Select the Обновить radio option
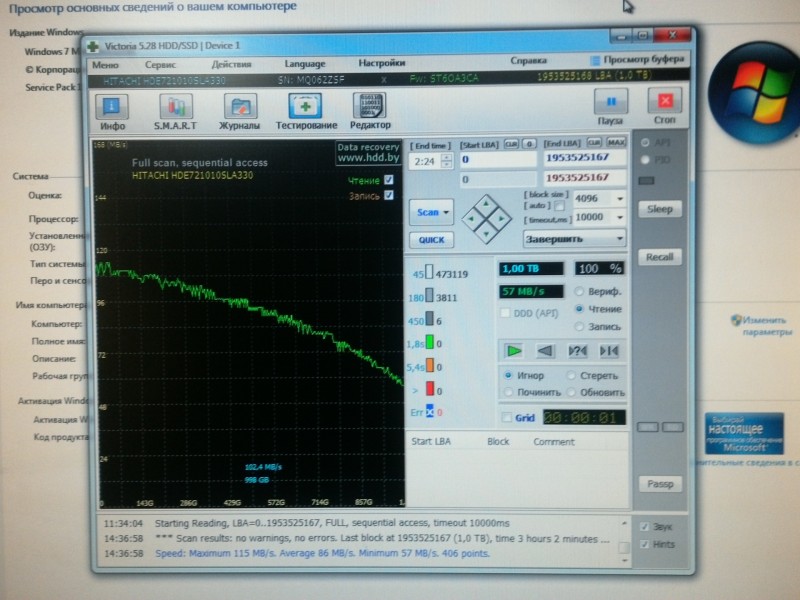This screenshot has height=600, width=800. pos(571,392)
